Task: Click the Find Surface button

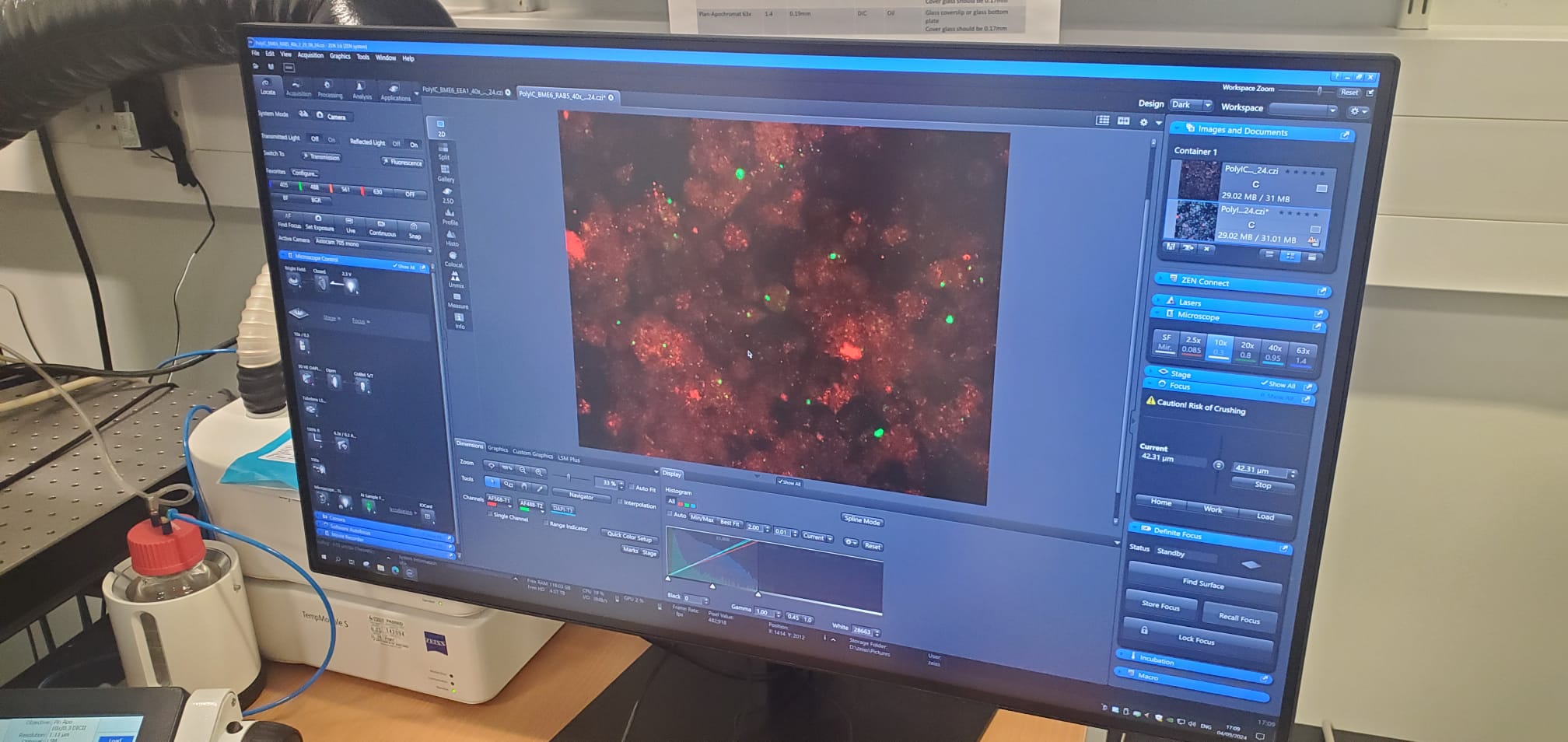Action: 1202,583
